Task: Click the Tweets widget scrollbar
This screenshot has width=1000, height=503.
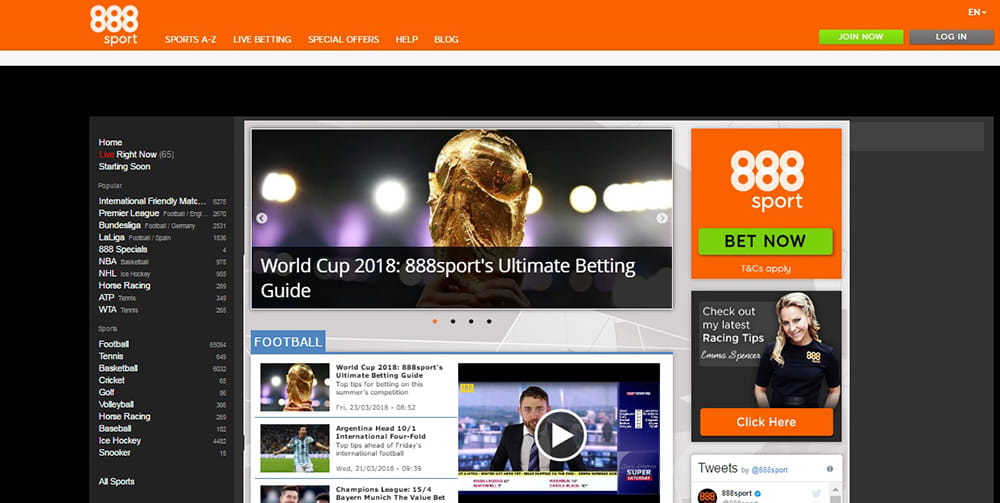Action: pyautogui.click(x=837, y=493)
